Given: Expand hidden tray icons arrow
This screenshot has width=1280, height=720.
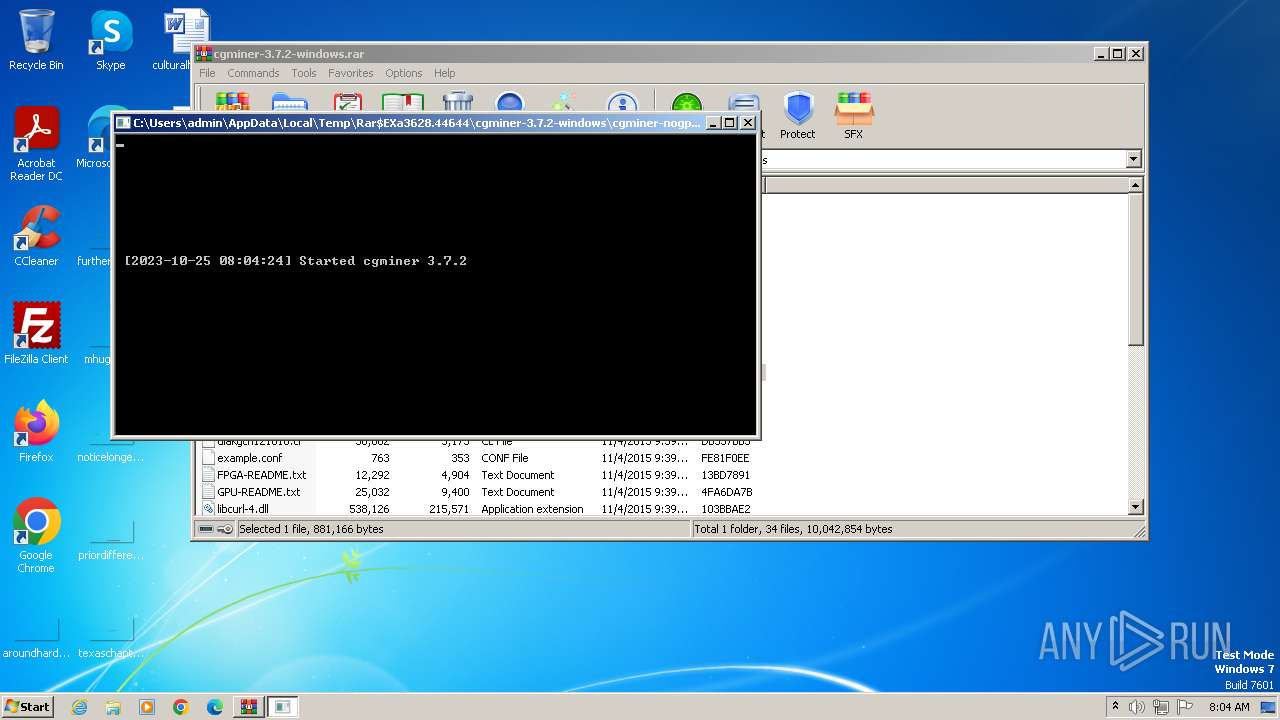Looking at the screenshot, I should (1115, 706).
